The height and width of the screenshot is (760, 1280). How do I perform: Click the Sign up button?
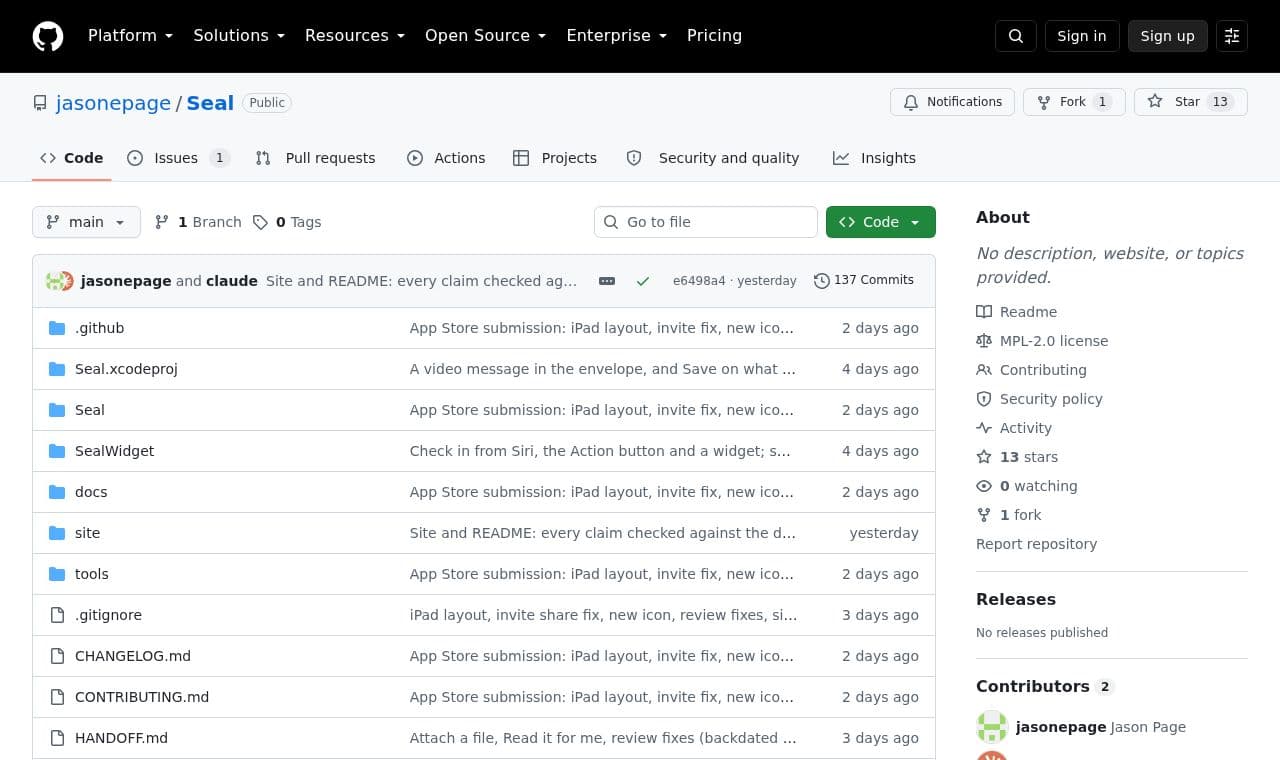click(x=1168, y=36)
